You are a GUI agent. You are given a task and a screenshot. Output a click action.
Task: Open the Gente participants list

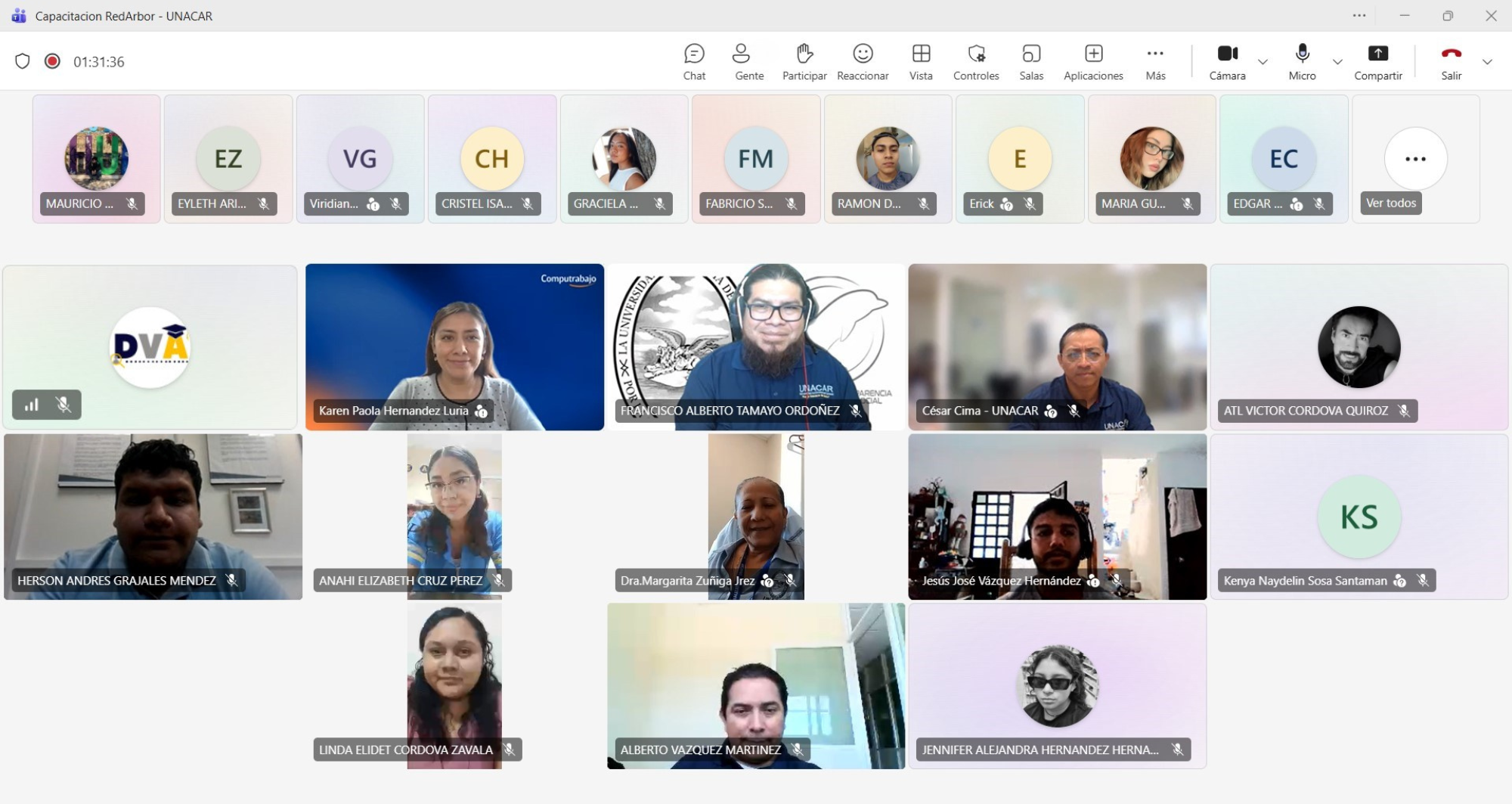(748, 61)
